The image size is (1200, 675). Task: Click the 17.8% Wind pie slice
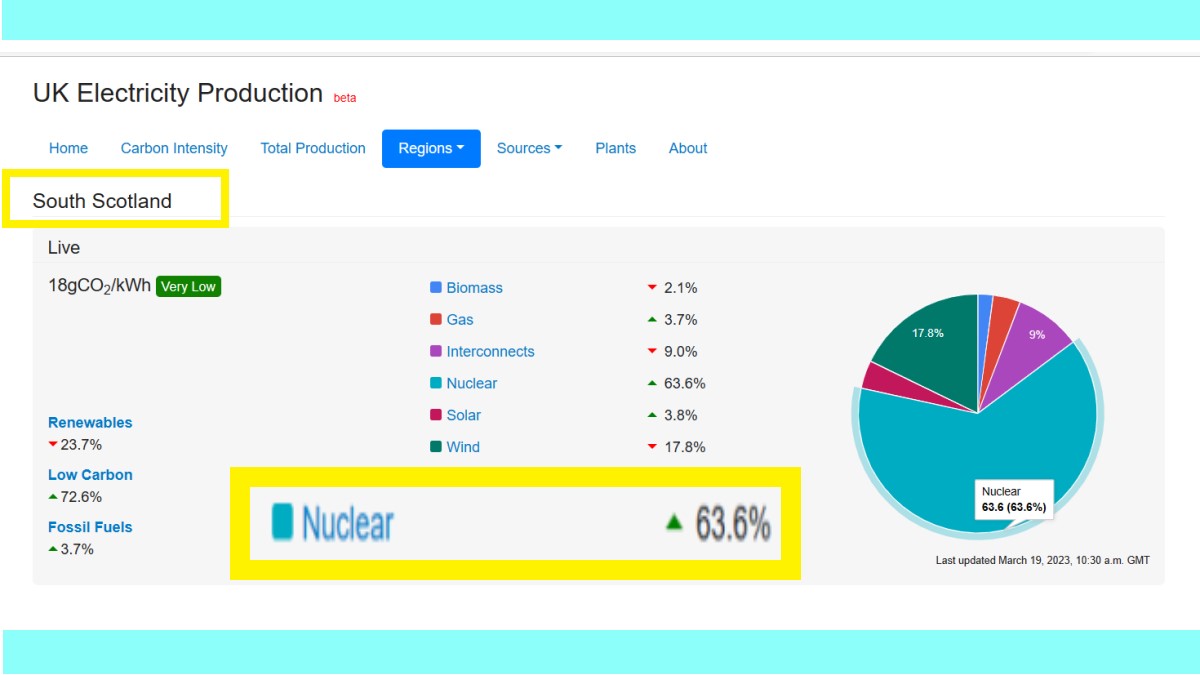point(930,345)
